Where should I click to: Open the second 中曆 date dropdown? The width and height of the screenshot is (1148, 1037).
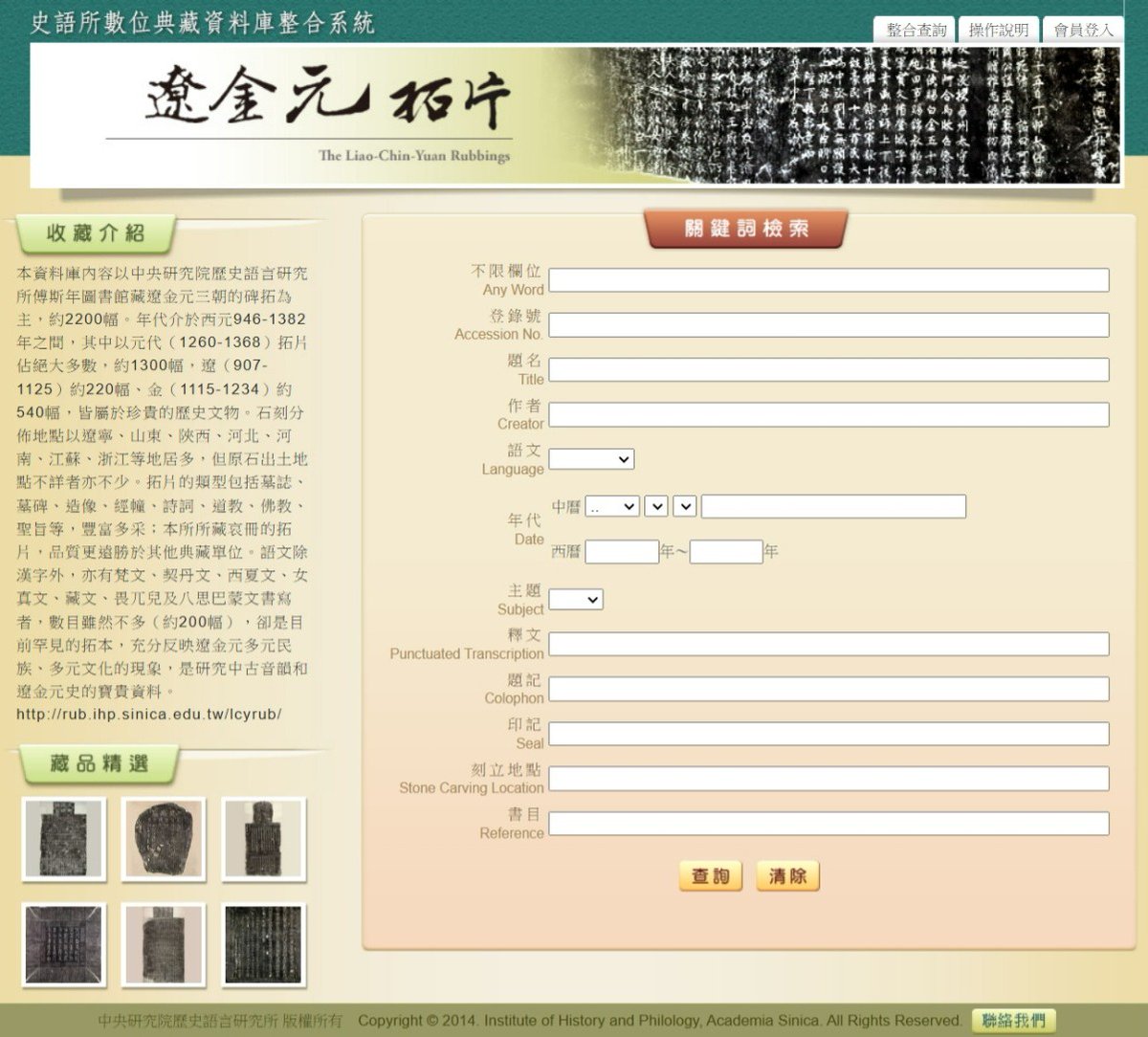[656, 506]
